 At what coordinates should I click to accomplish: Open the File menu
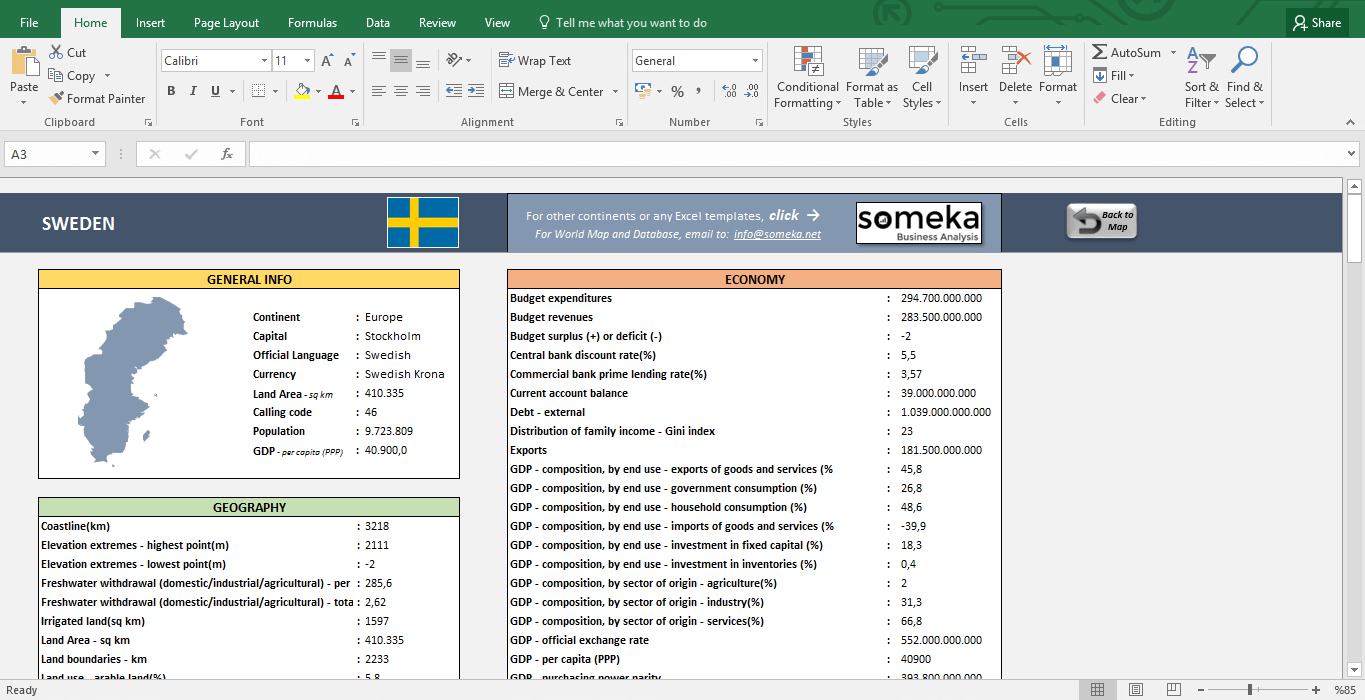pos(29,23)
